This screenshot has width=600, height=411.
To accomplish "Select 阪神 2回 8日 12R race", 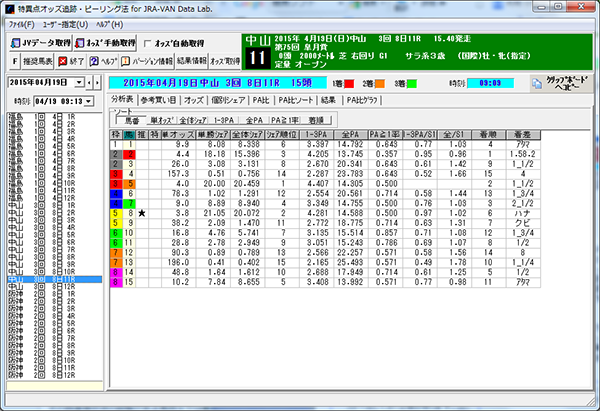I will point(54,375).
